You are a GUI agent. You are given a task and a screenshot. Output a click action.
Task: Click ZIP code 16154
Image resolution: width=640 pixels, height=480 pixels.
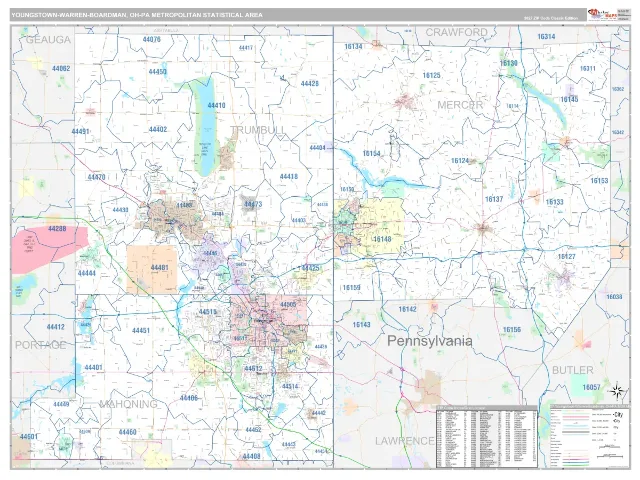click(371, 154)
